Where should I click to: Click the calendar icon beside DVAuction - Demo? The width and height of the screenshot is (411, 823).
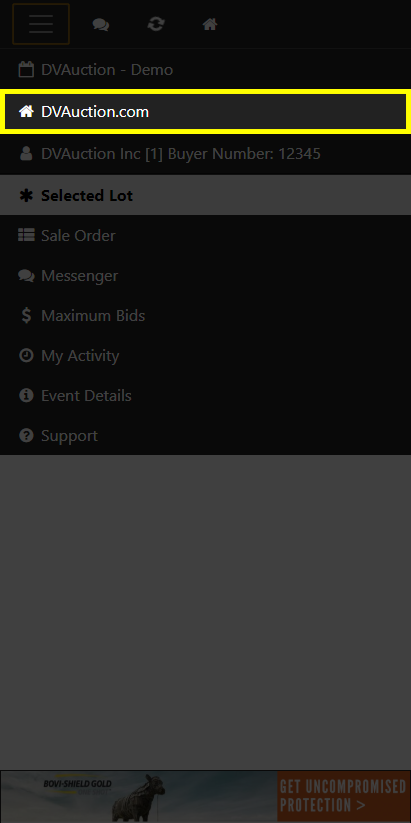click(26, 69)
